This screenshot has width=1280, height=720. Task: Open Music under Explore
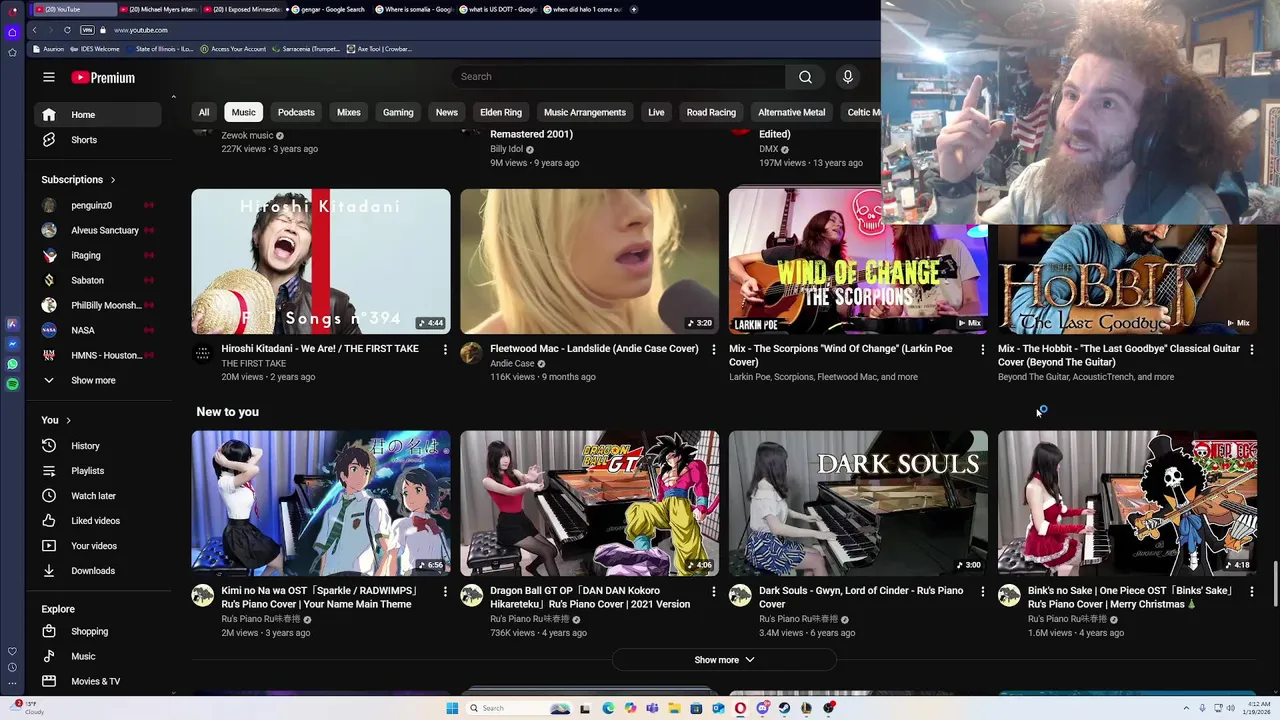coord(97,656)
